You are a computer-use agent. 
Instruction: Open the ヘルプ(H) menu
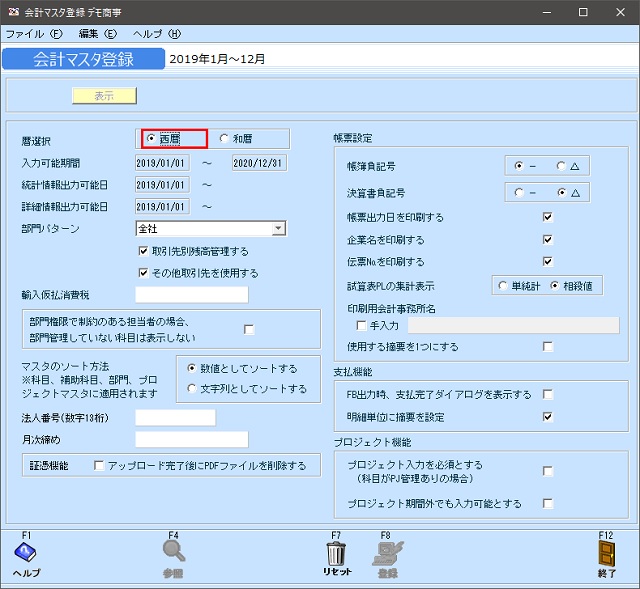pos(157,34)
